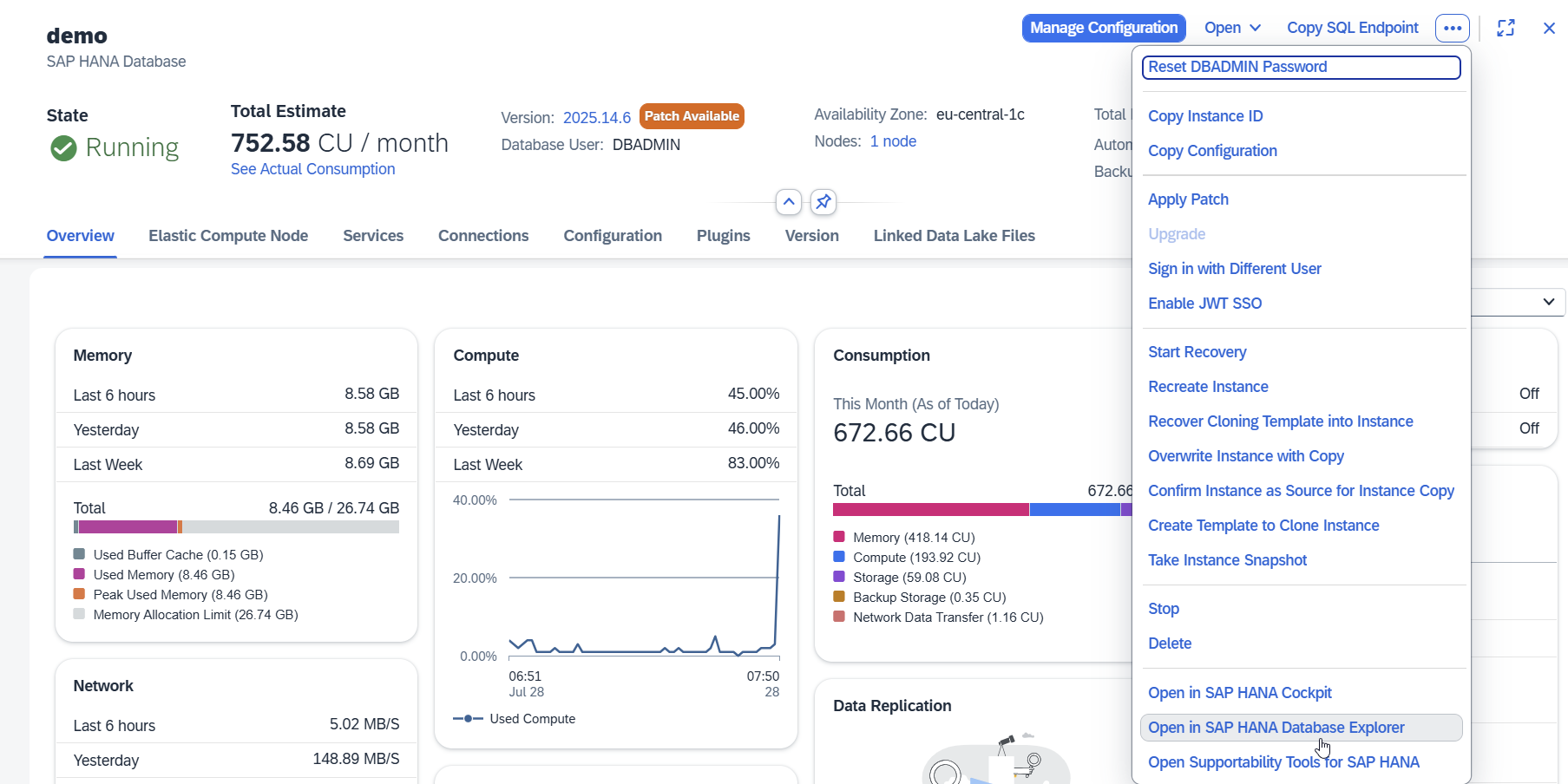This screenshot has width=1568, height=784.
Task: Click Copy SQL Endpoint button
Action: point(1353,28)
